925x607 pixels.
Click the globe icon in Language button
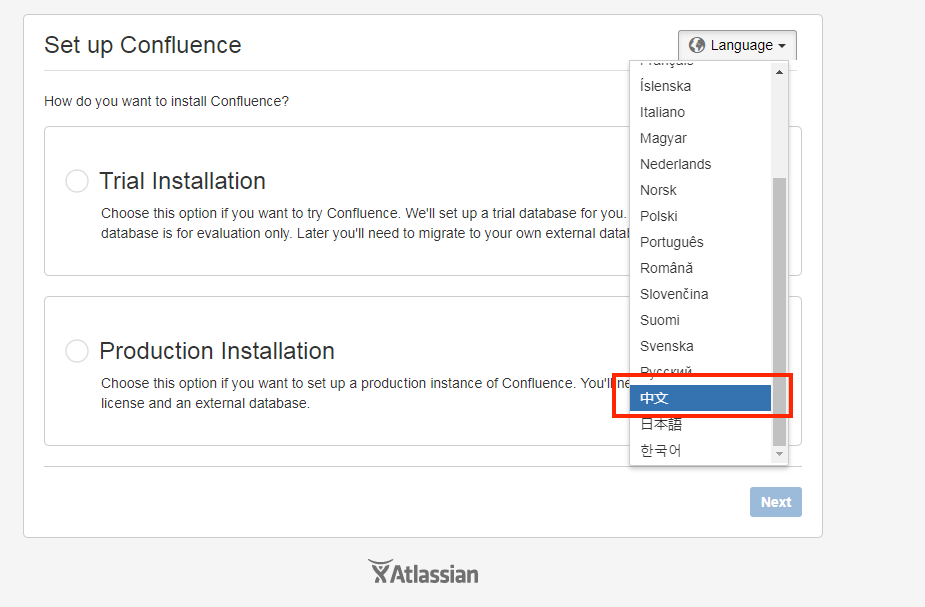[x=697, y=45]
